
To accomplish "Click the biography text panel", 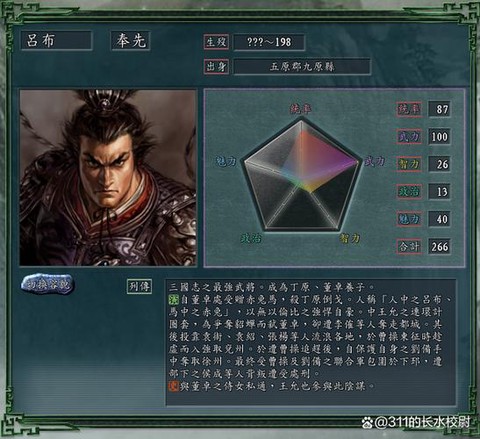I will [311, 343].
